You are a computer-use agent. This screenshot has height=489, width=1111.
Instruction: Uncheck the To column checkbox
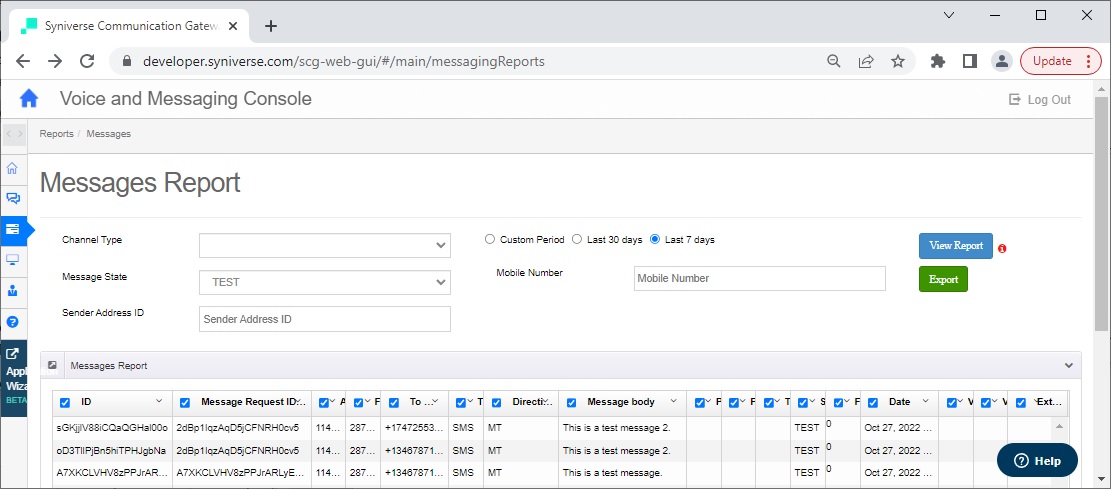pyautogui.click(x=394, y=403)
